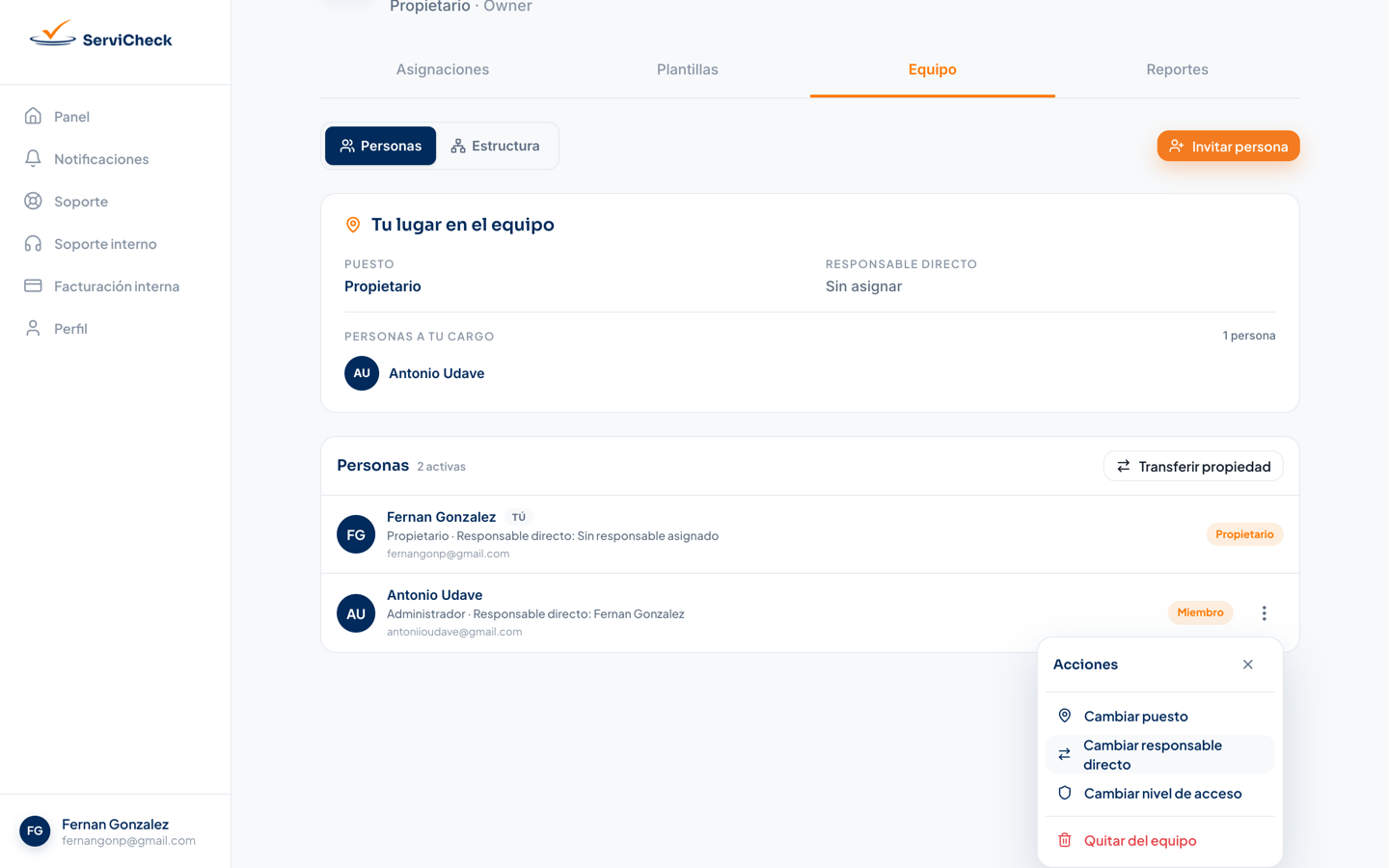Click the '1 persona' count text
The width and height of the screenshot is (1389, 868).
click(x=1249, y=336)
